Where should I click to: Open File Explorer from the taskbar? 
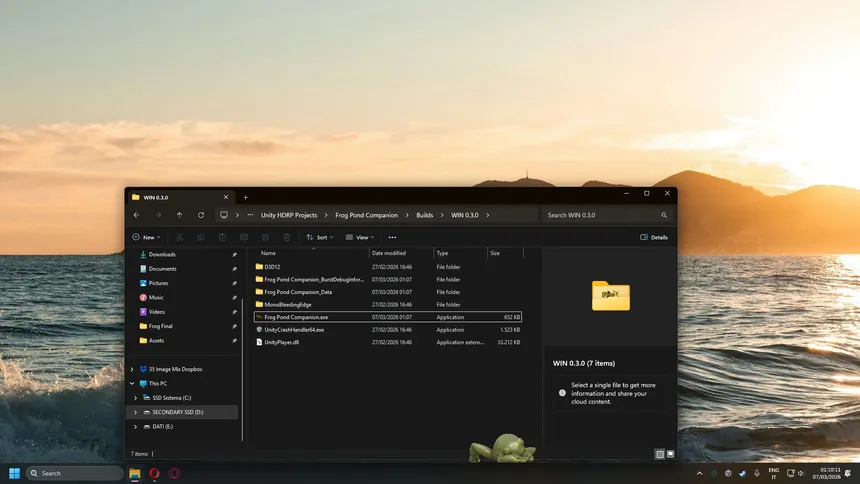click(134, 473)
